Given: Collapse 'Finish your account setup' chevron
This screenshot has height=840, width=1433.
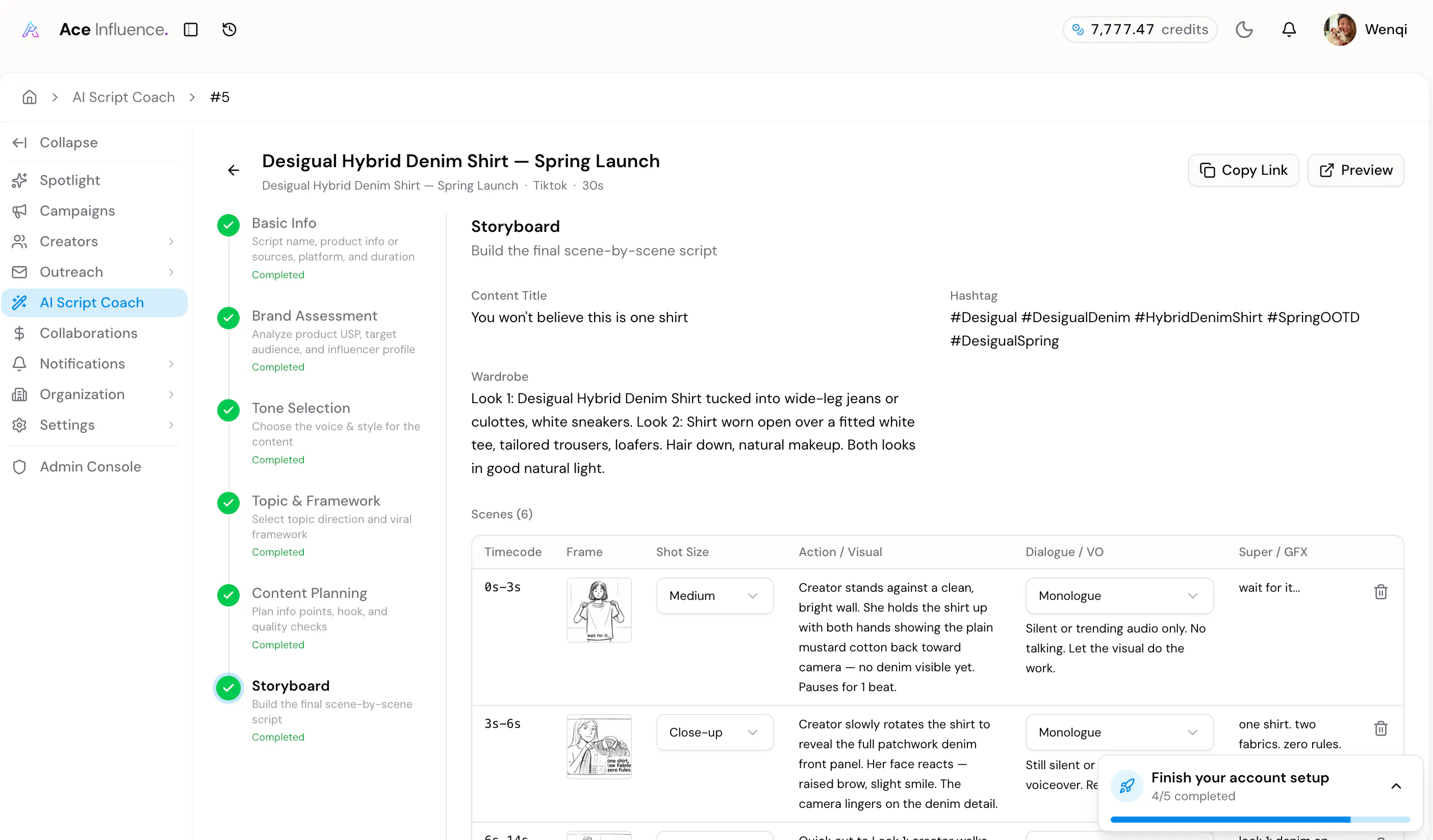Looking at the screenshot, I should pyautogui.click(x=1395, y=786).
